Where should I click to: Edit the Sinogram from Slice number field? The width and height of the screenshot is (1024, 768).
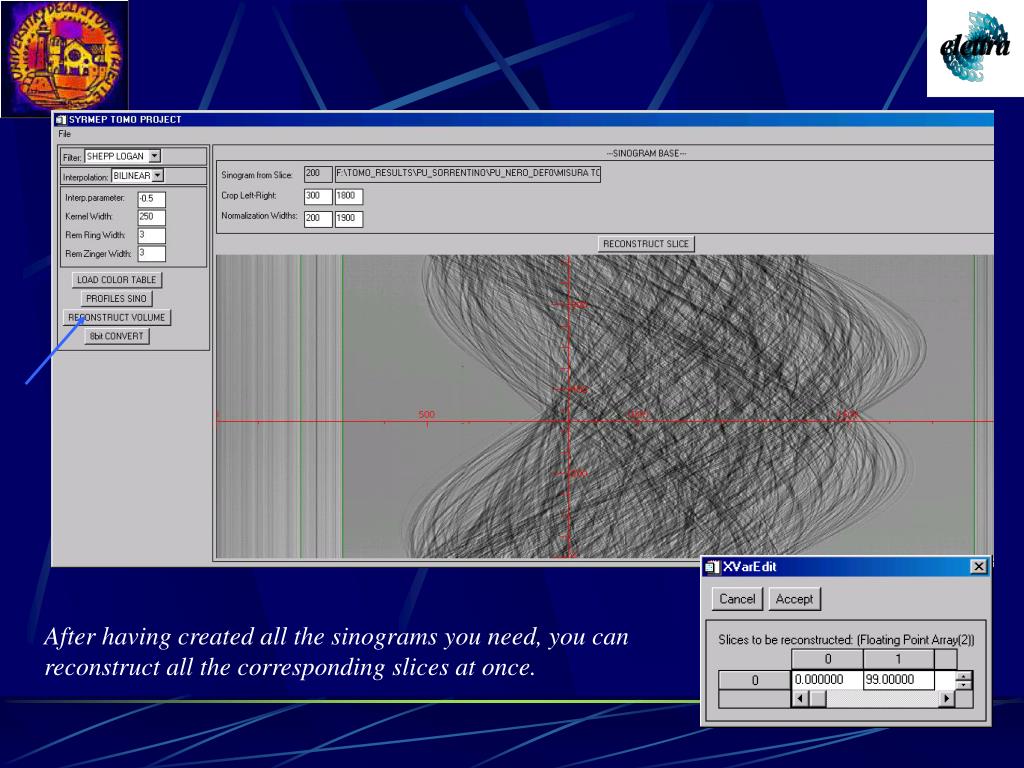pyautogui.click(x=318, y=174)
